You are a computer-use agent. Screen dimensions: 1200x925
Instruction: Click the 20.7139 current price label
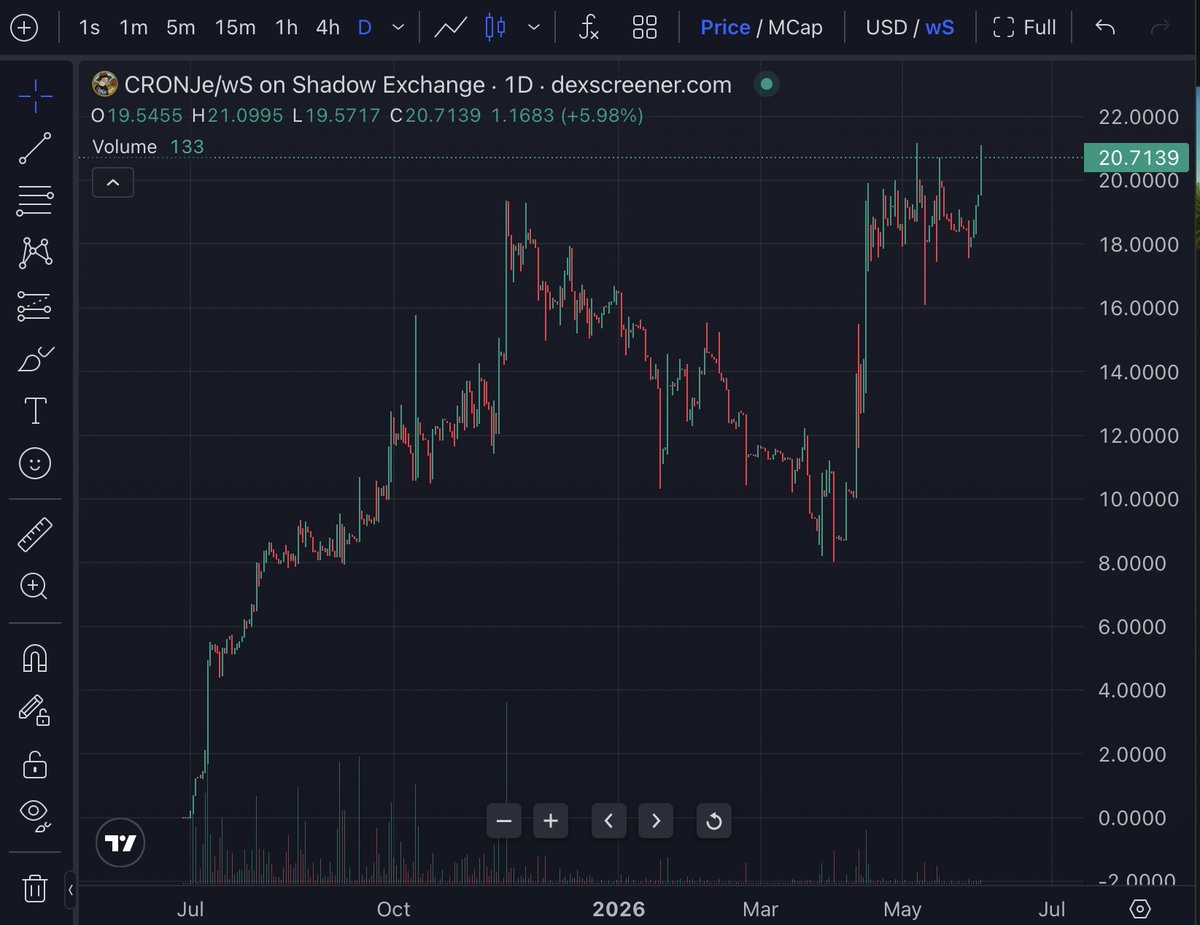point(1138,158)
